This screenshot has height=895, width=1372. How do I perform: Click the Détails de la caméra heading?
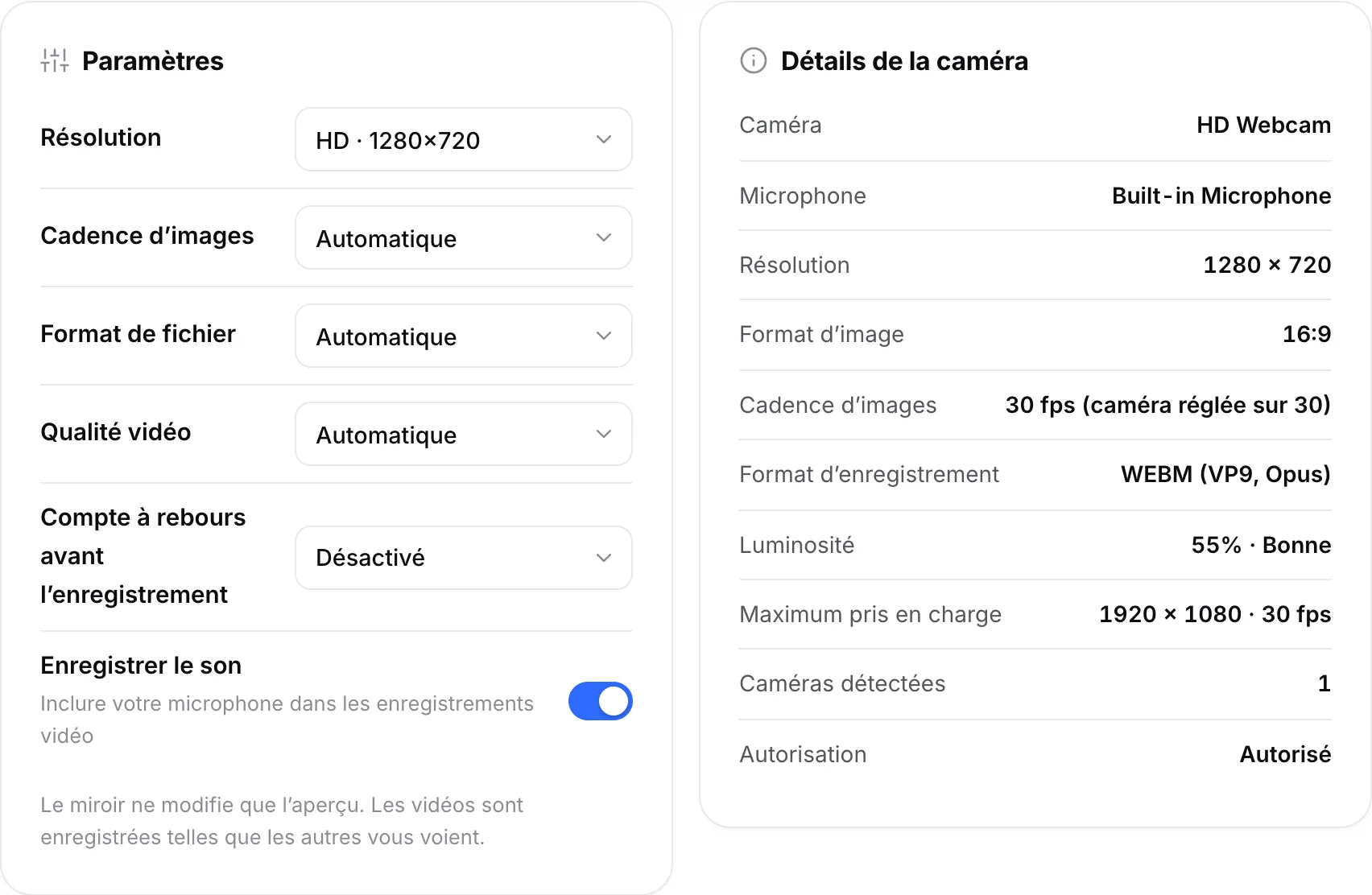[904, 61]
